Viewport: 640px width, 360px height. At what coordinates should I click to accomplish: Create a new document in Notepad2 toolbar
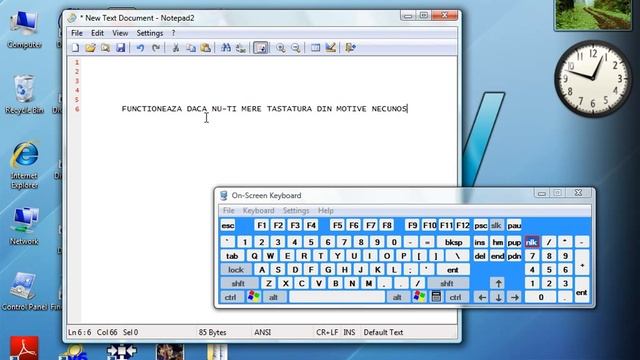tap(76, 48)
